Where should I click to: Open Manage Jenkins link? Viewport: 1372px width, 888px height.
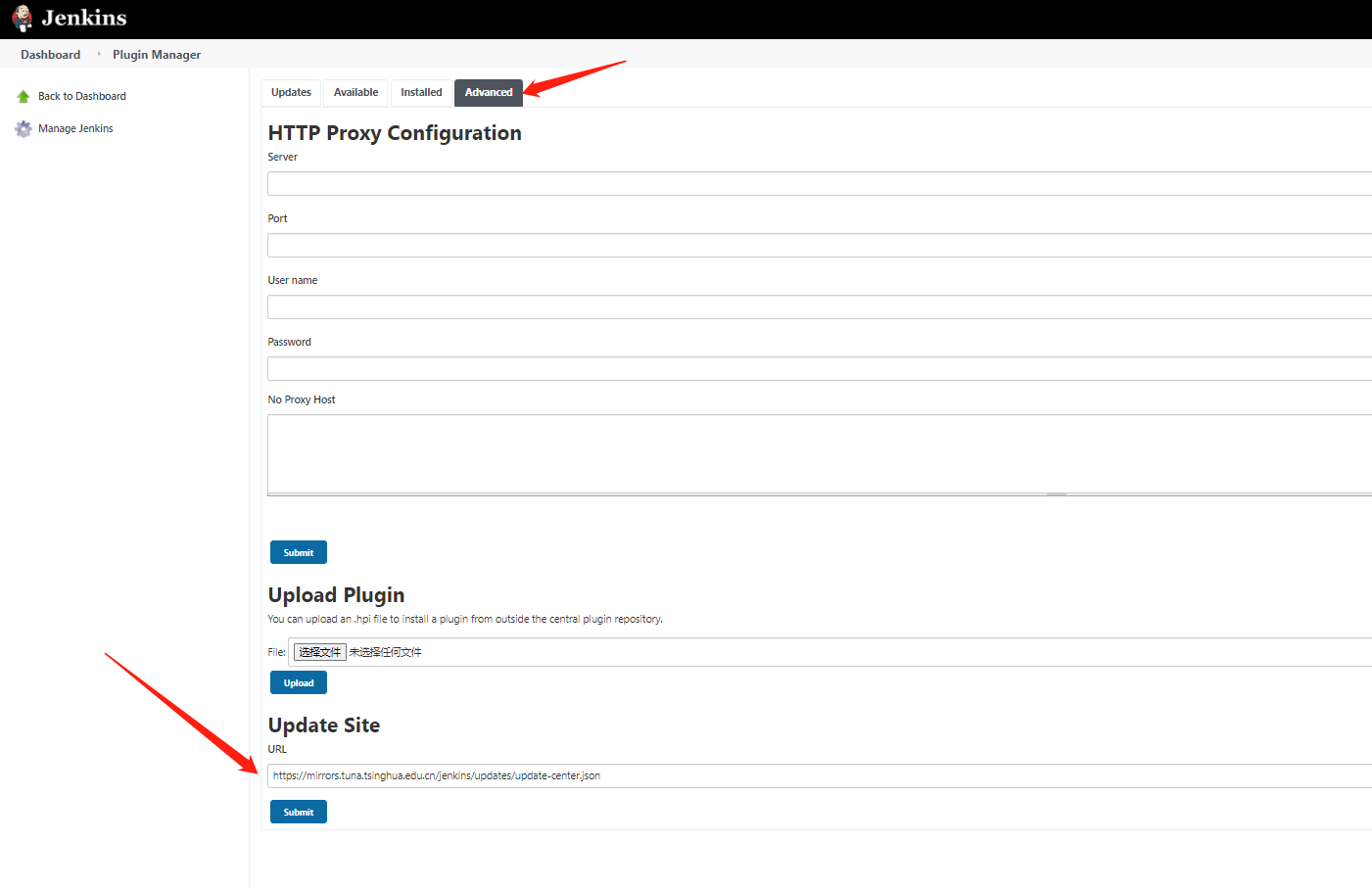click(x=75, y=128)
